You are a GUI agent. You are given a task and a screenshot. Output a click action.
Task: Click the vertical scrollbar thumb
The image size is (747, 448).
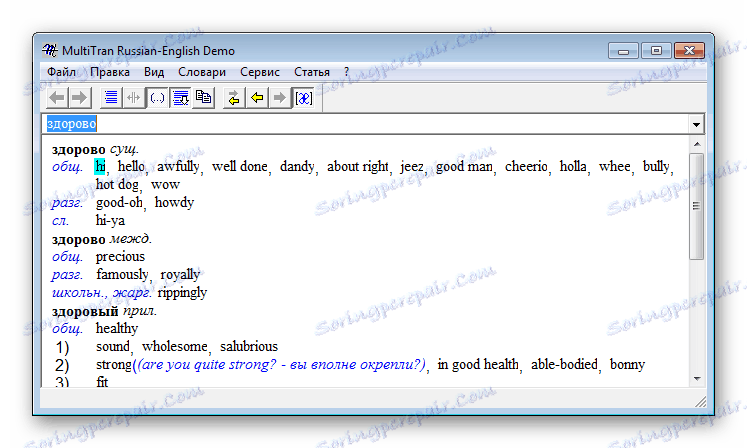(x=697, y=206)
